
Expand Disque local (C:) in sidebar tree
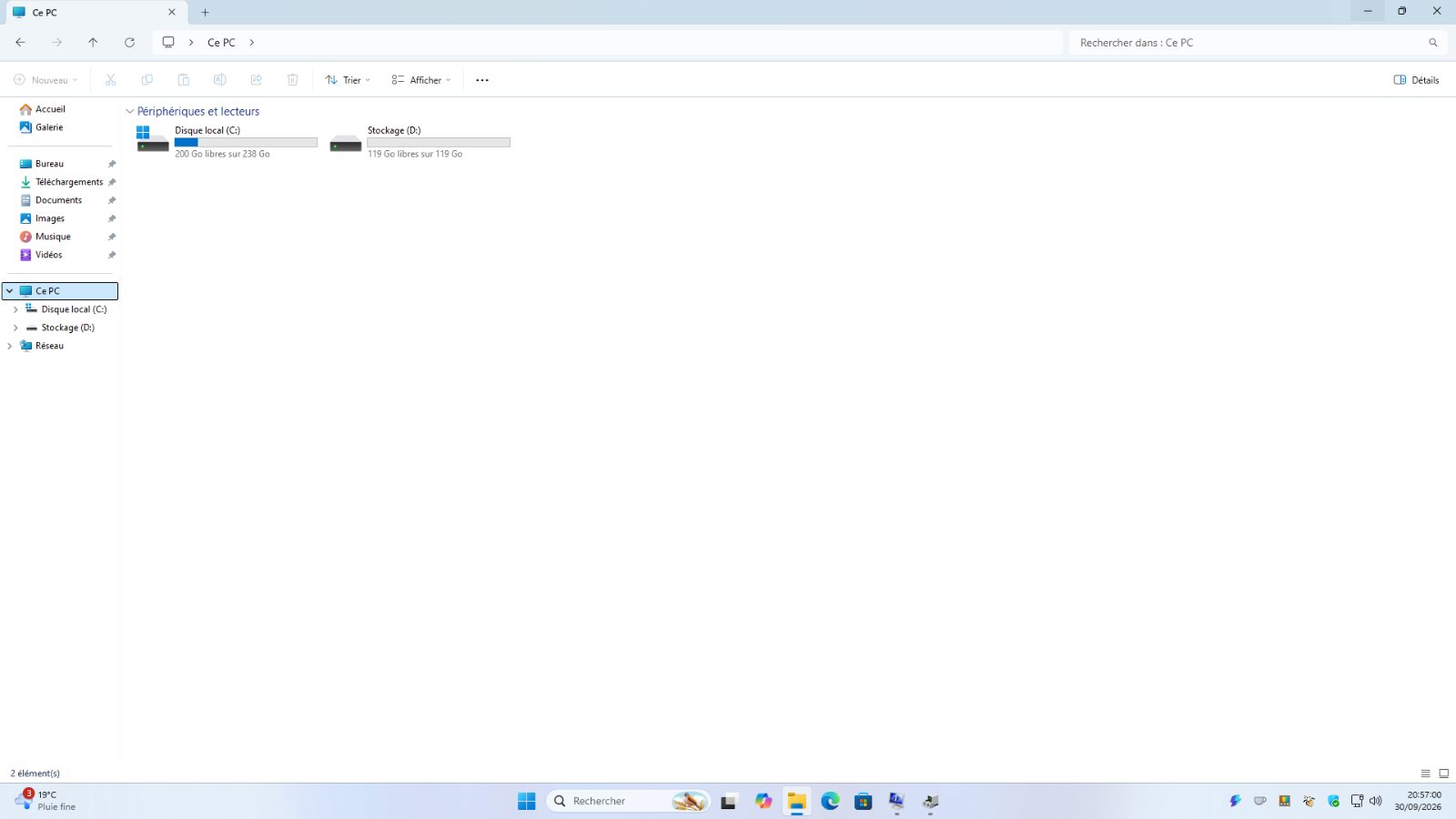pyautogui.click(x=15, y=309)
